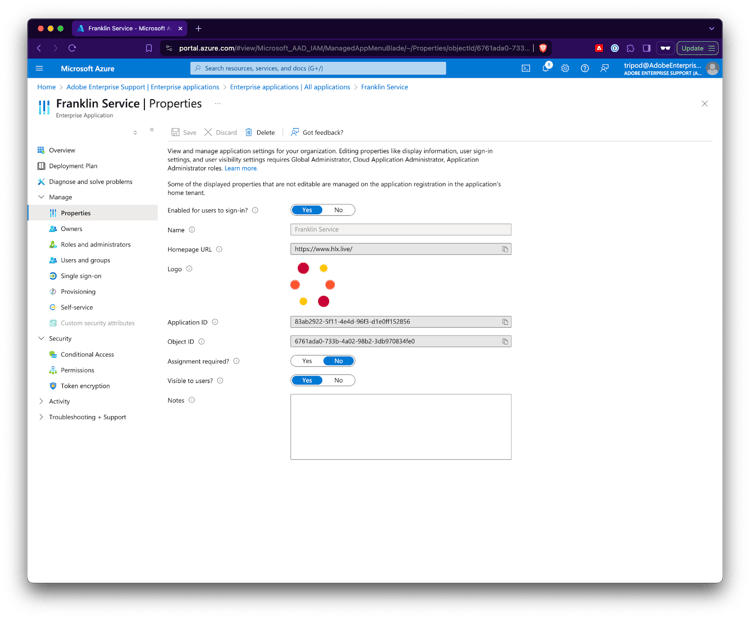The width and height of the screenshot is (750, 619).
Task: Show info tooltip next to Homepage URL
Action: pos(219,249)
